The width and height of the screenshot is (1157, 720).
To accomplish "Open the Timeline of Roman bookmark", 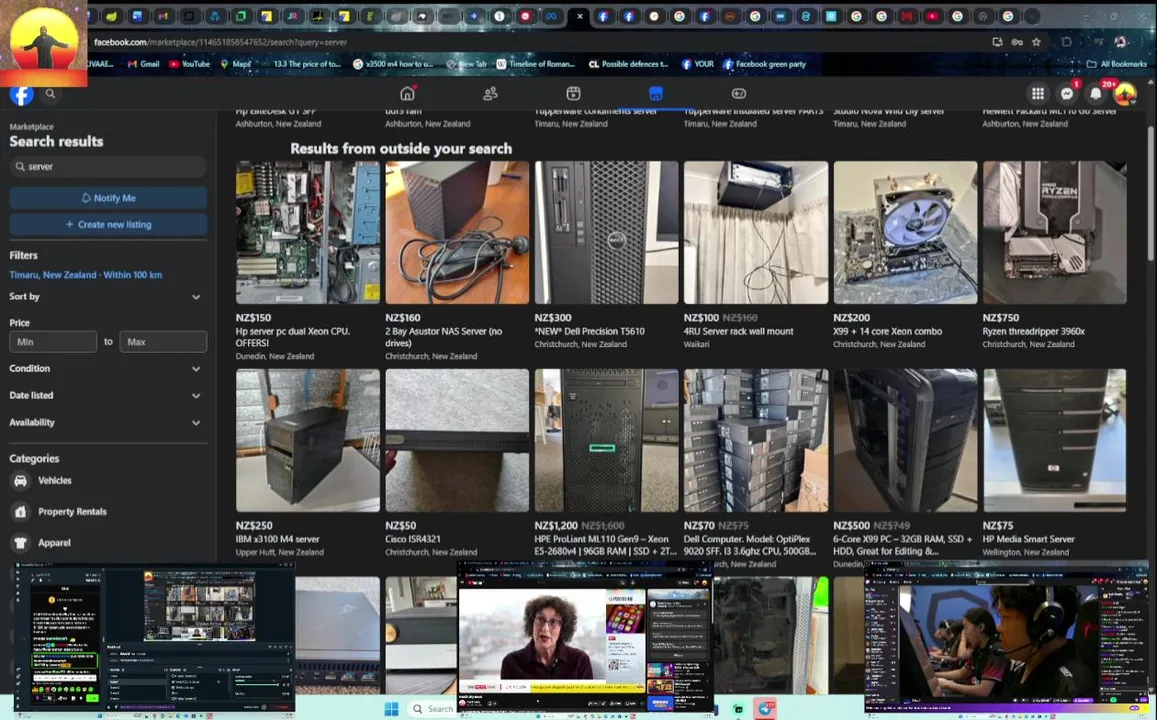I will [x=536, y=64].
